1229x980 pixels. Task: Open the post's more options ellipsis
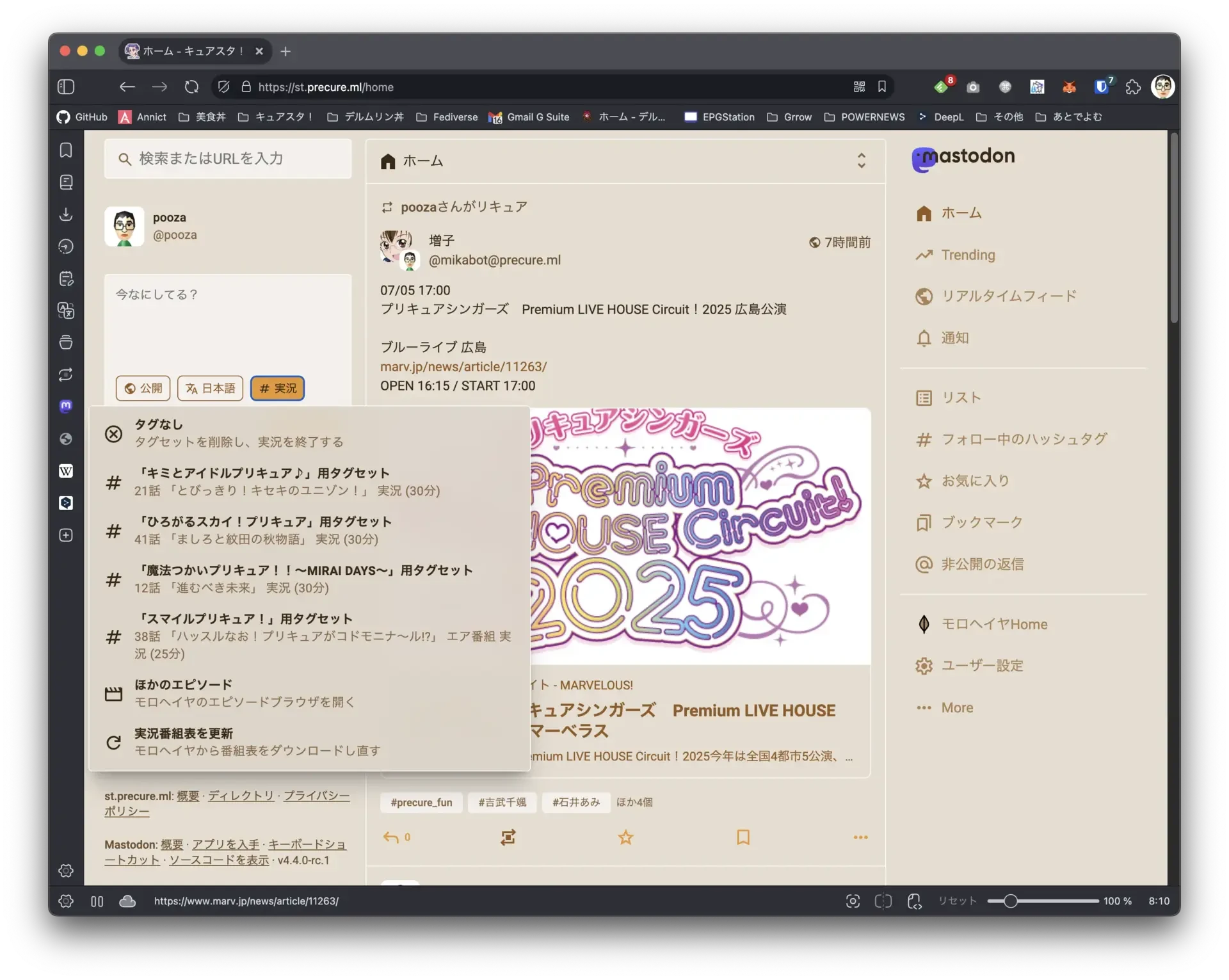(860, 837)
